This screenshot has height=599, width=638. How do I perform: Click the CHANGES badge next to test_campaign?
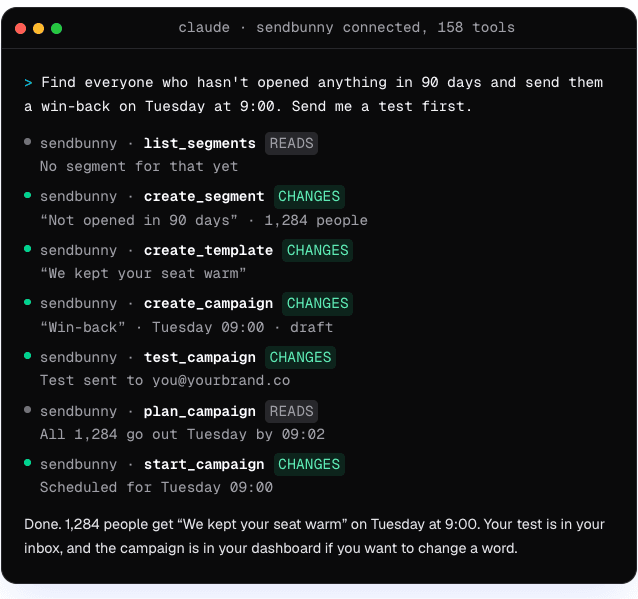[x=300, y=357]
